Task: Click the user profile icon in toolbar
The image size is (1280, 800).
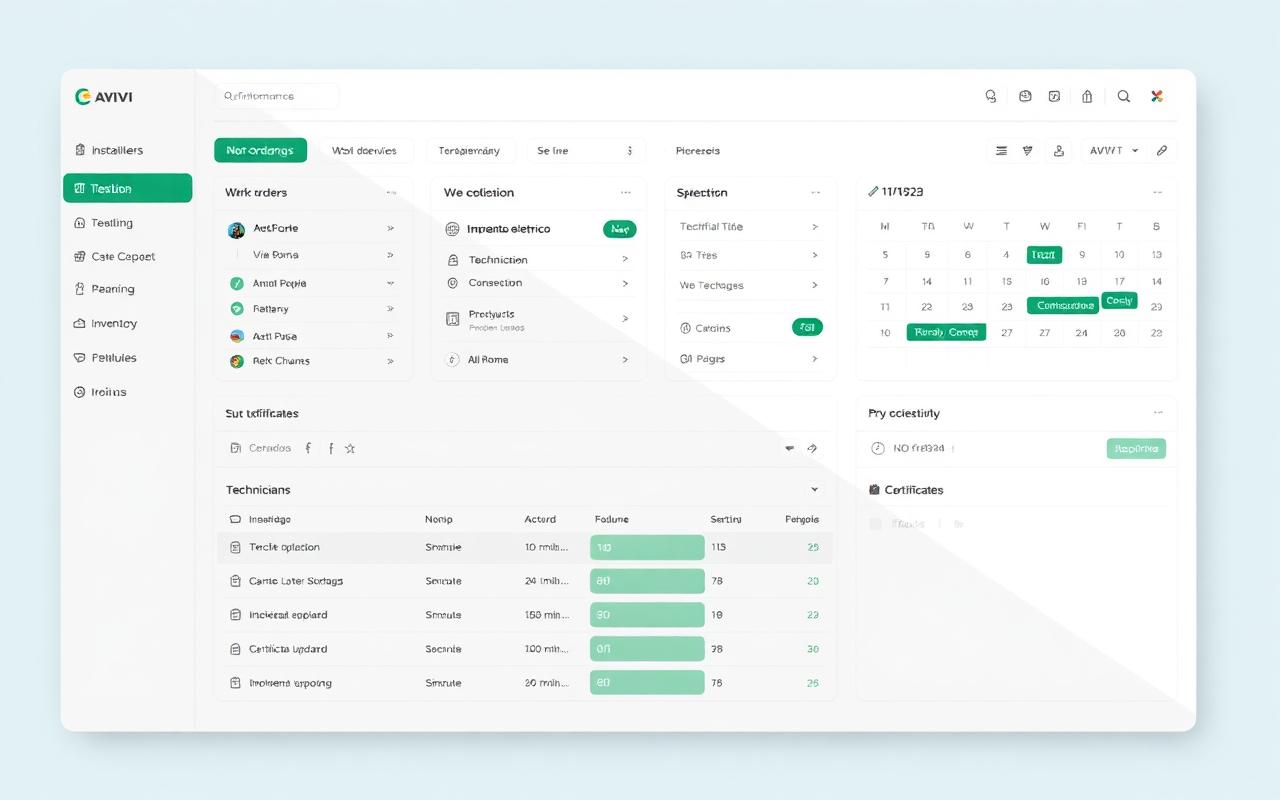Action: pos(1059,151)
